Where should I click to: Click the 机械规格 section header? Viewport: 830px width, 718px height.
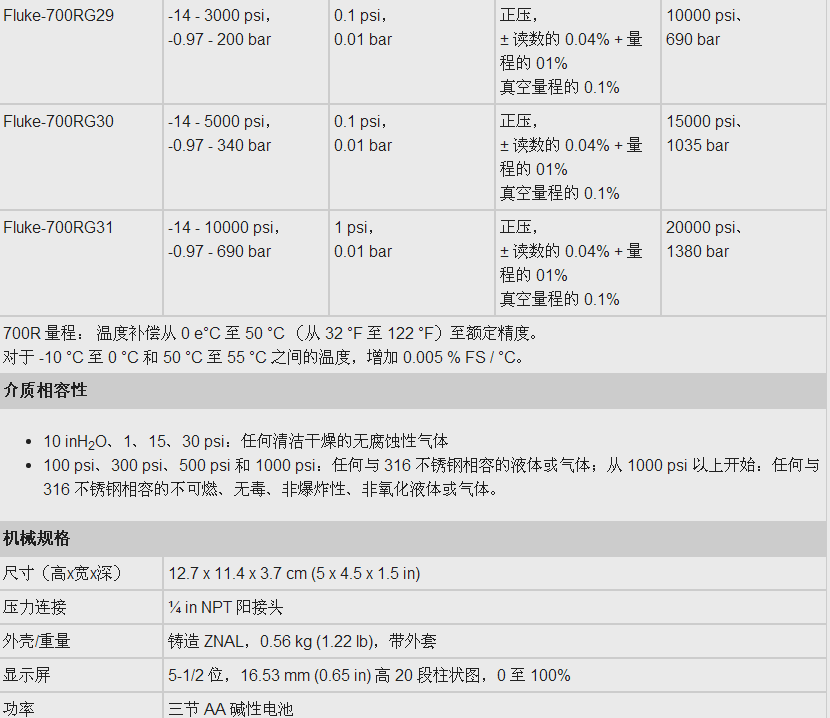(x=37, y=539)
